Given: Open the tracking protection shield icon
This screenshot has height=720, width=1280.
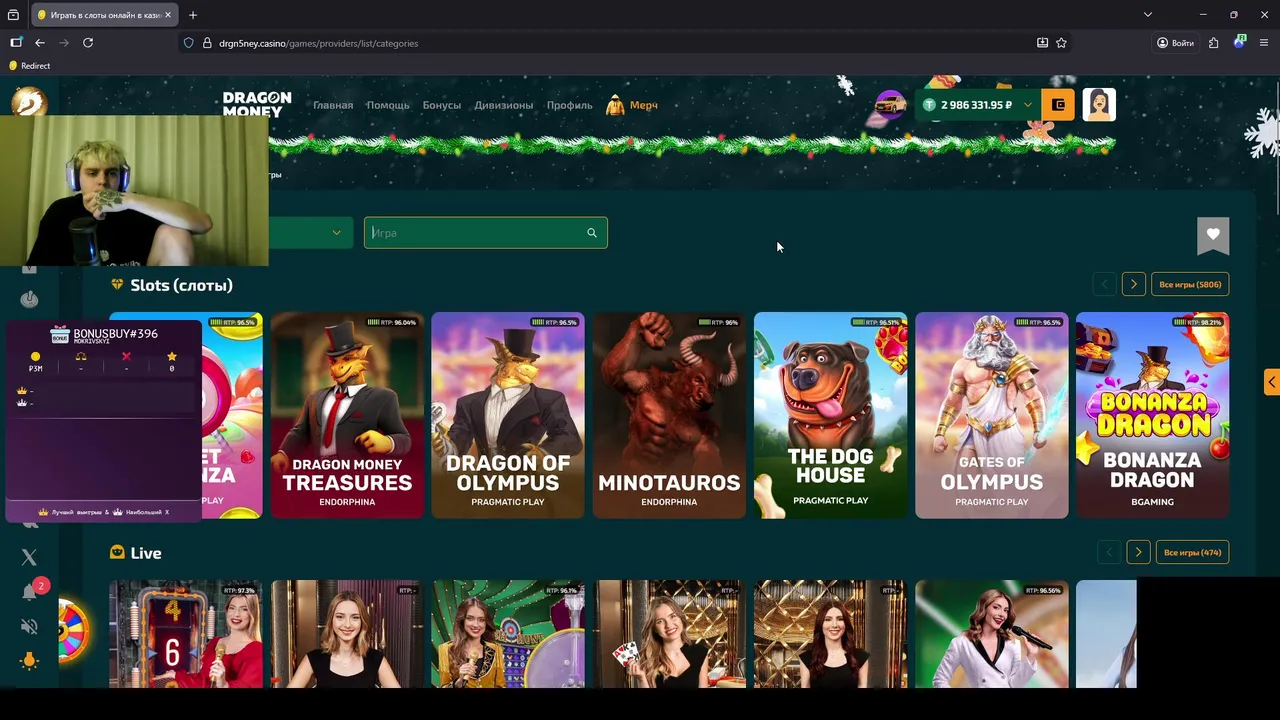Looking at the screenshot, I should [188, 43].
